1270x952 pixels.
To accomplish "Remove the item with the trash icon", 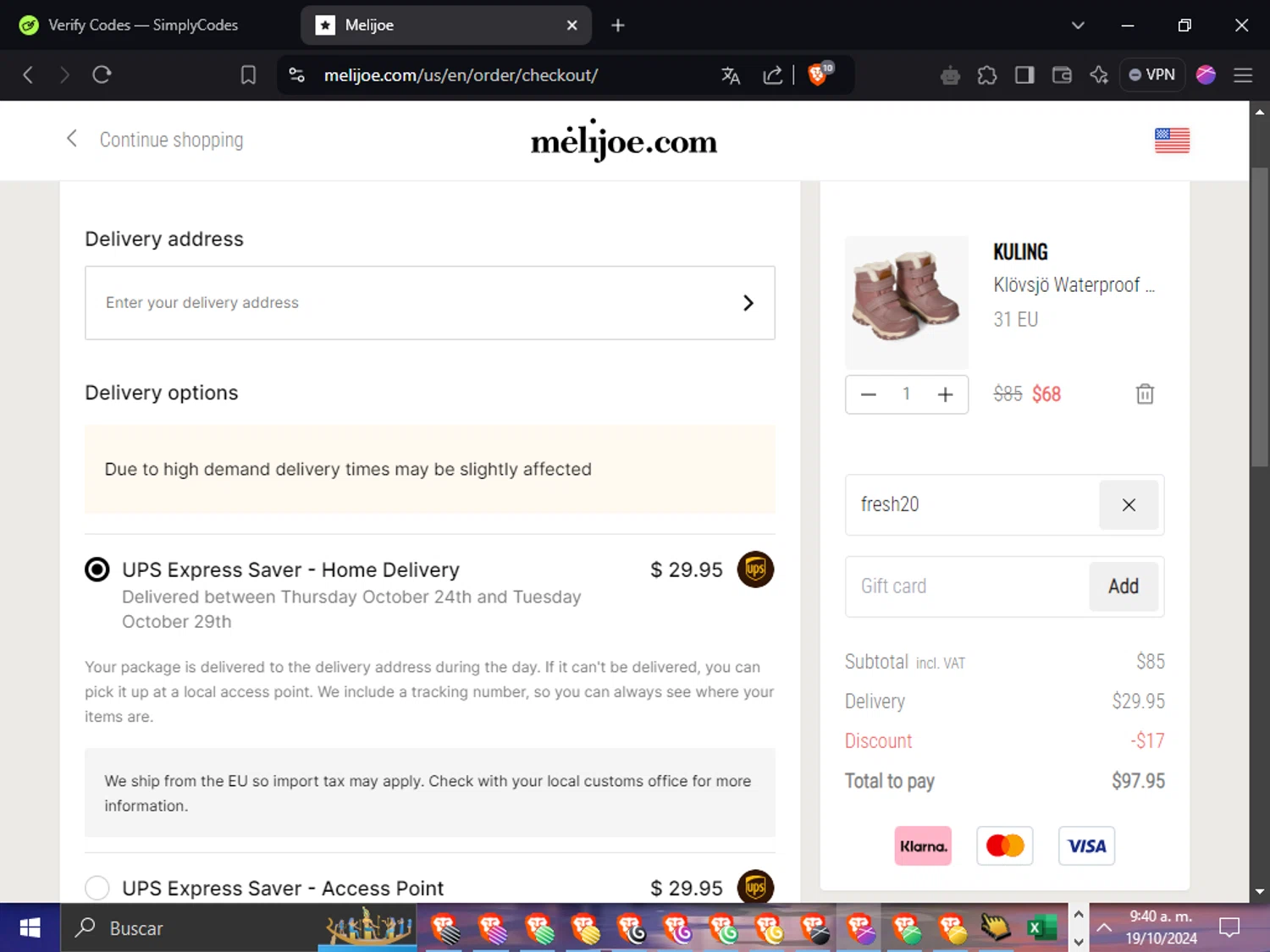I will 1145,394.
